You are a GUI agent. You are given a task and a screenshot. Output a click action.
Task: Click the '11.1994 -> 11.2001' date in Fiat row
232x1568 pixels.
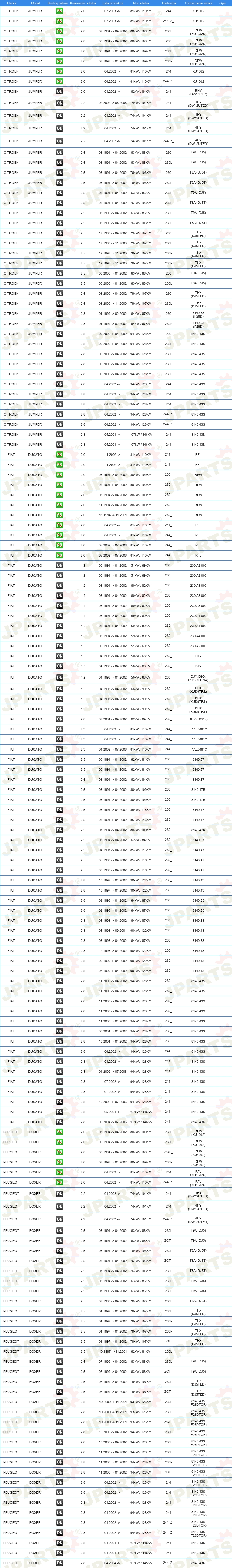(x=113, y=515)
